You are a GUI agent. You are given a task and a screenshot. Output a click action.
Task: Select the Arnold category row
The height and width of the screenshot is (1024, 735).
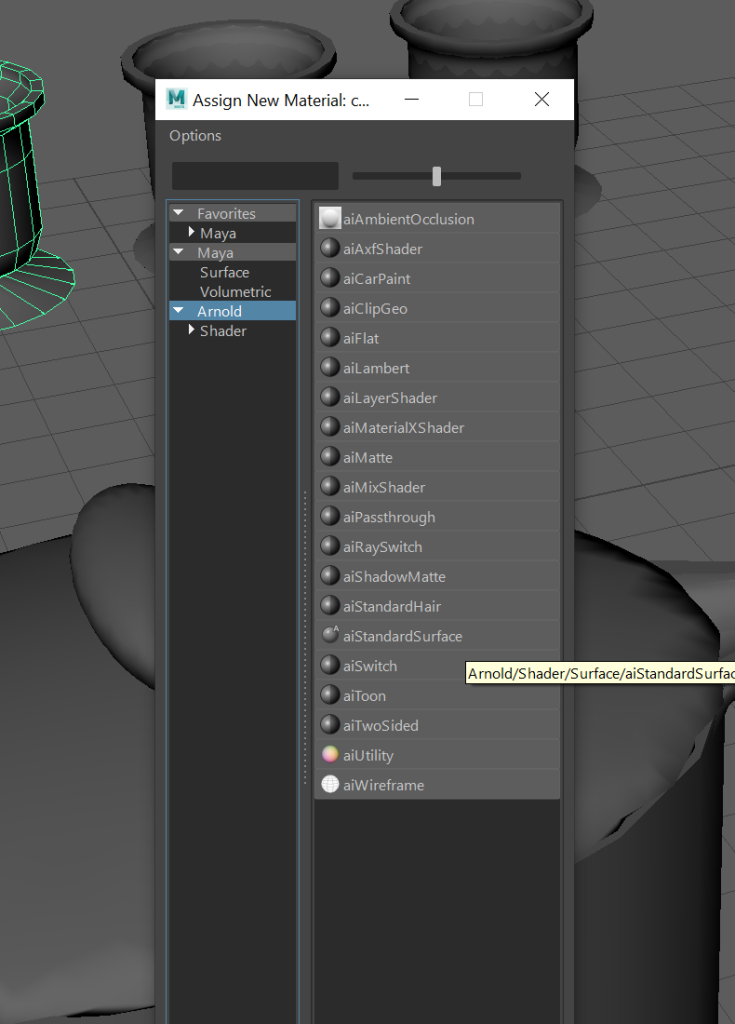point(233,311)
